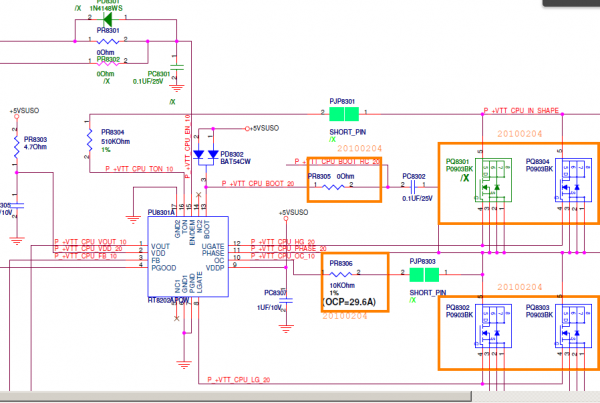Click the P0903BK text under PQ8302

coord(459,315)
